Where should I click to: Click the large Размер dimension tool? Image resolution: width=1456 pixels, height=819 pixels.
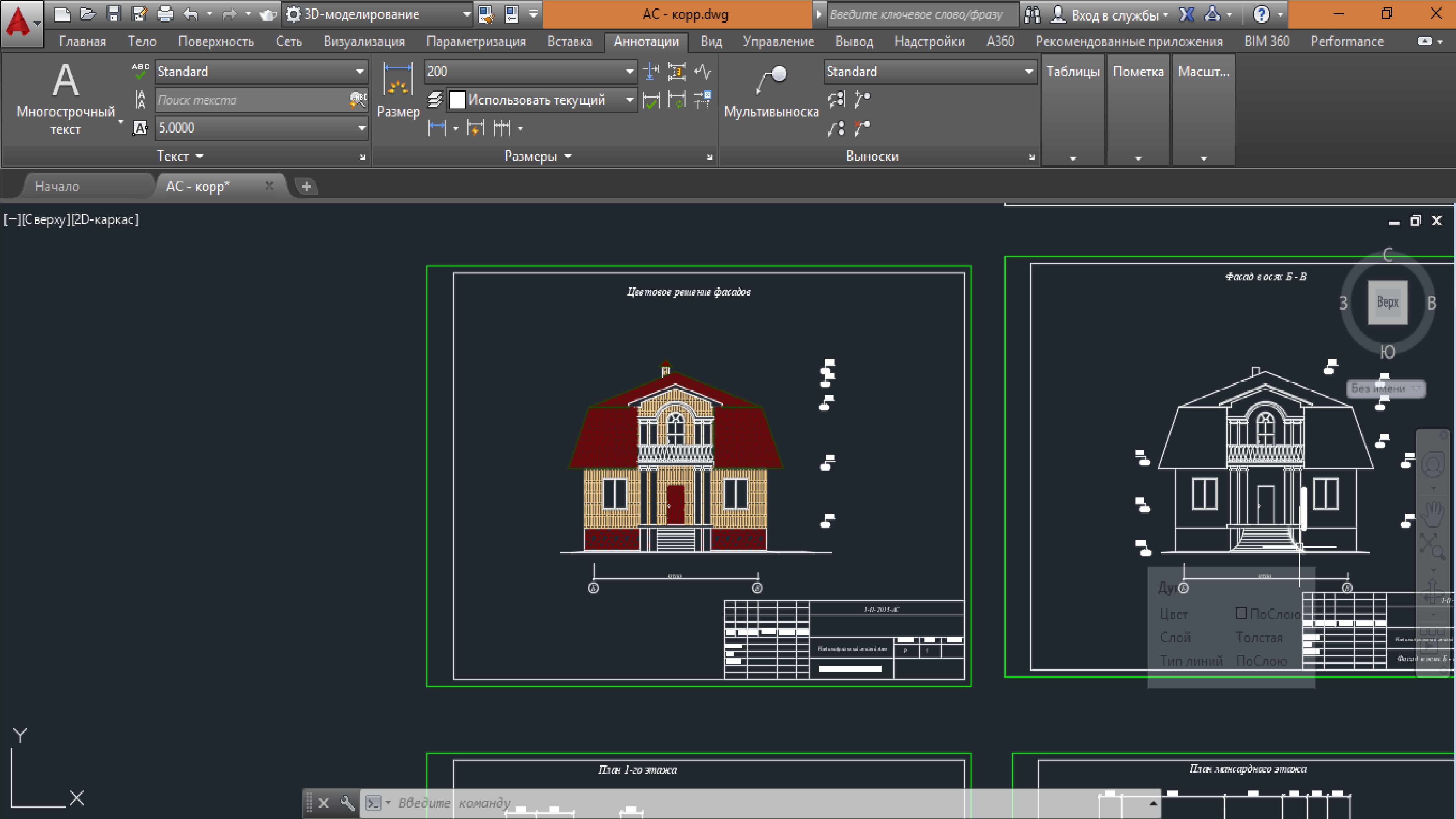[398, 91]
